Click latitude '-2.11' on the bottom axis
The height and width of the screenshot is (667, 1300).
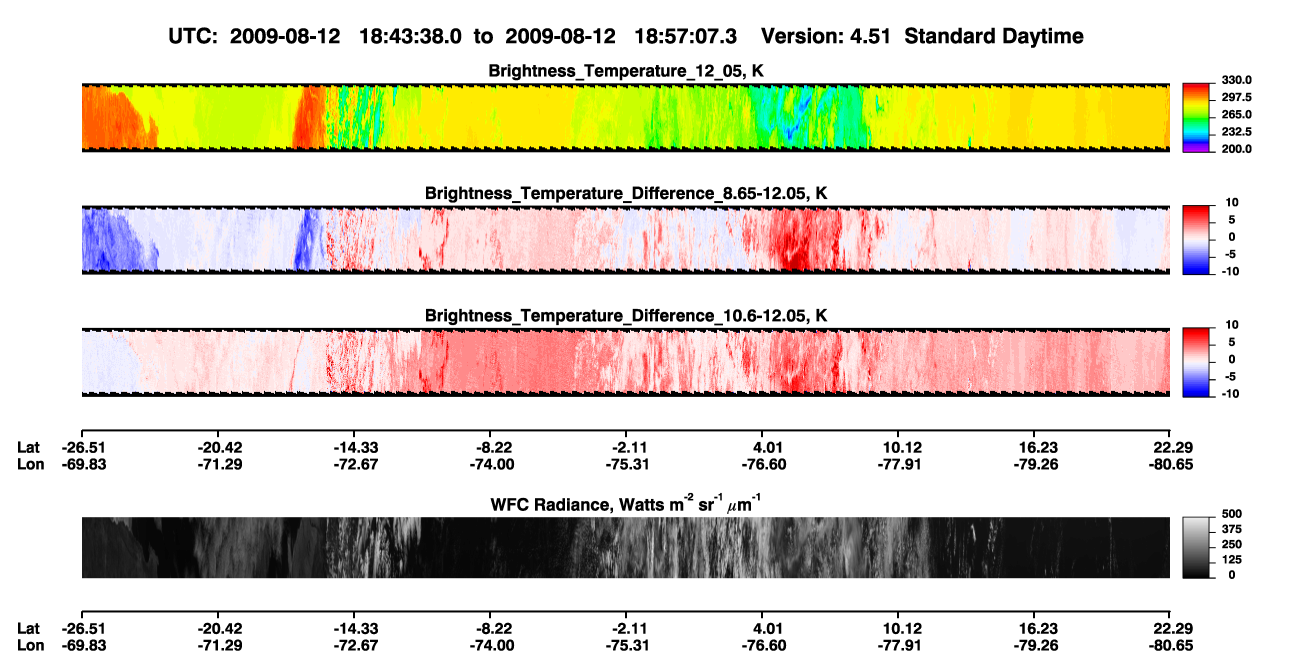626,629
